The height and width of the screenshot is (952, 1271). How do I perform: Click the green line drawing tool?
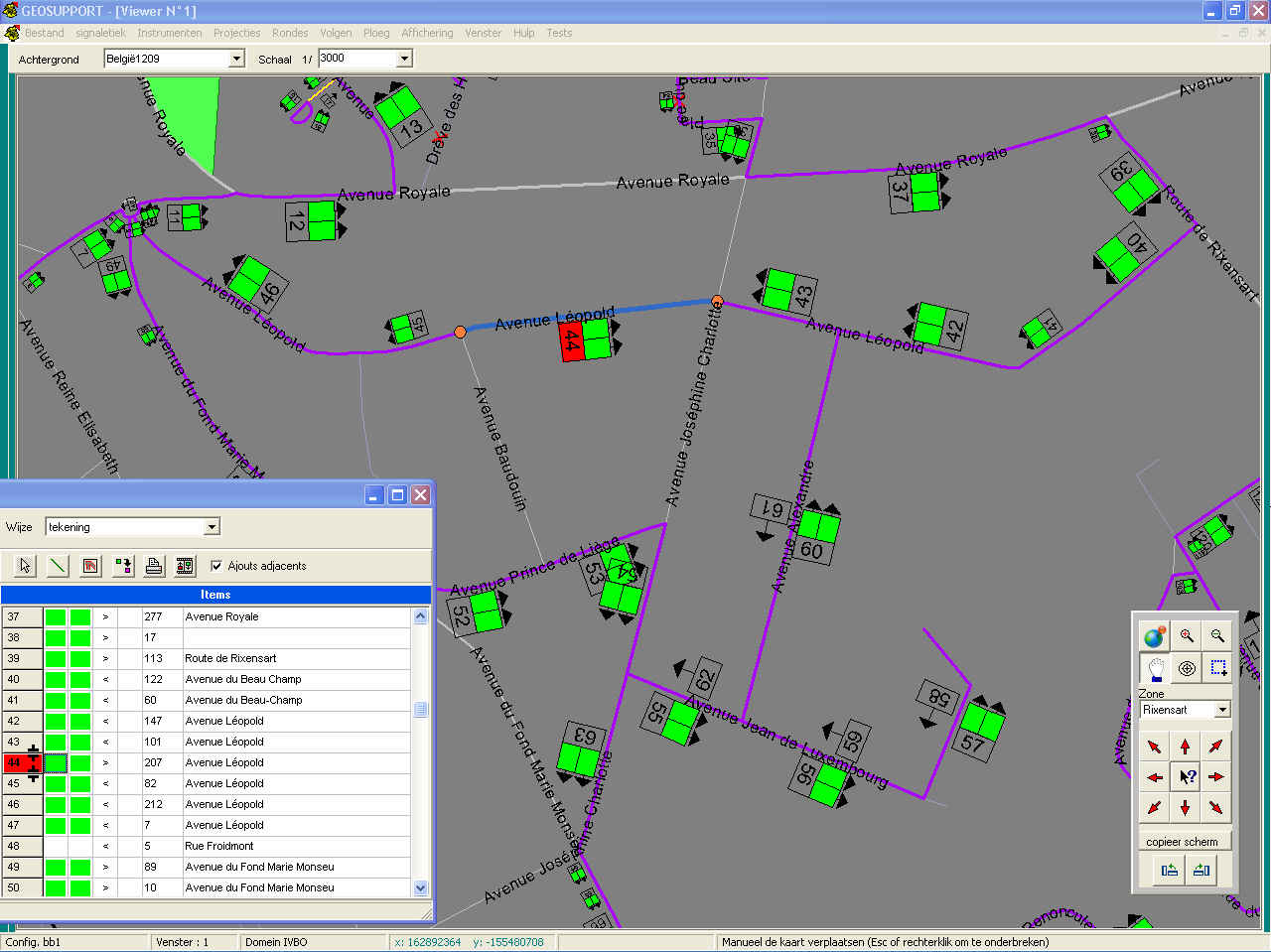point(58,566)
